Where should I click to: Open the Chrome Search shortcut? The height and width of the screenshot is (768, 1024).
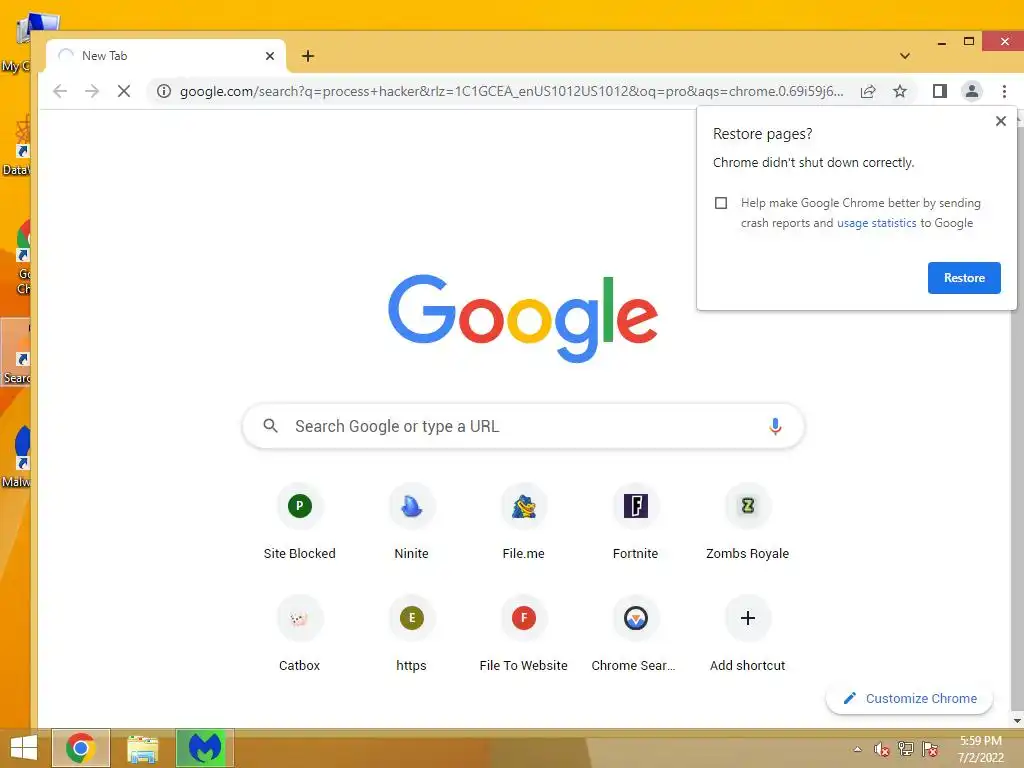coord(635,634)
